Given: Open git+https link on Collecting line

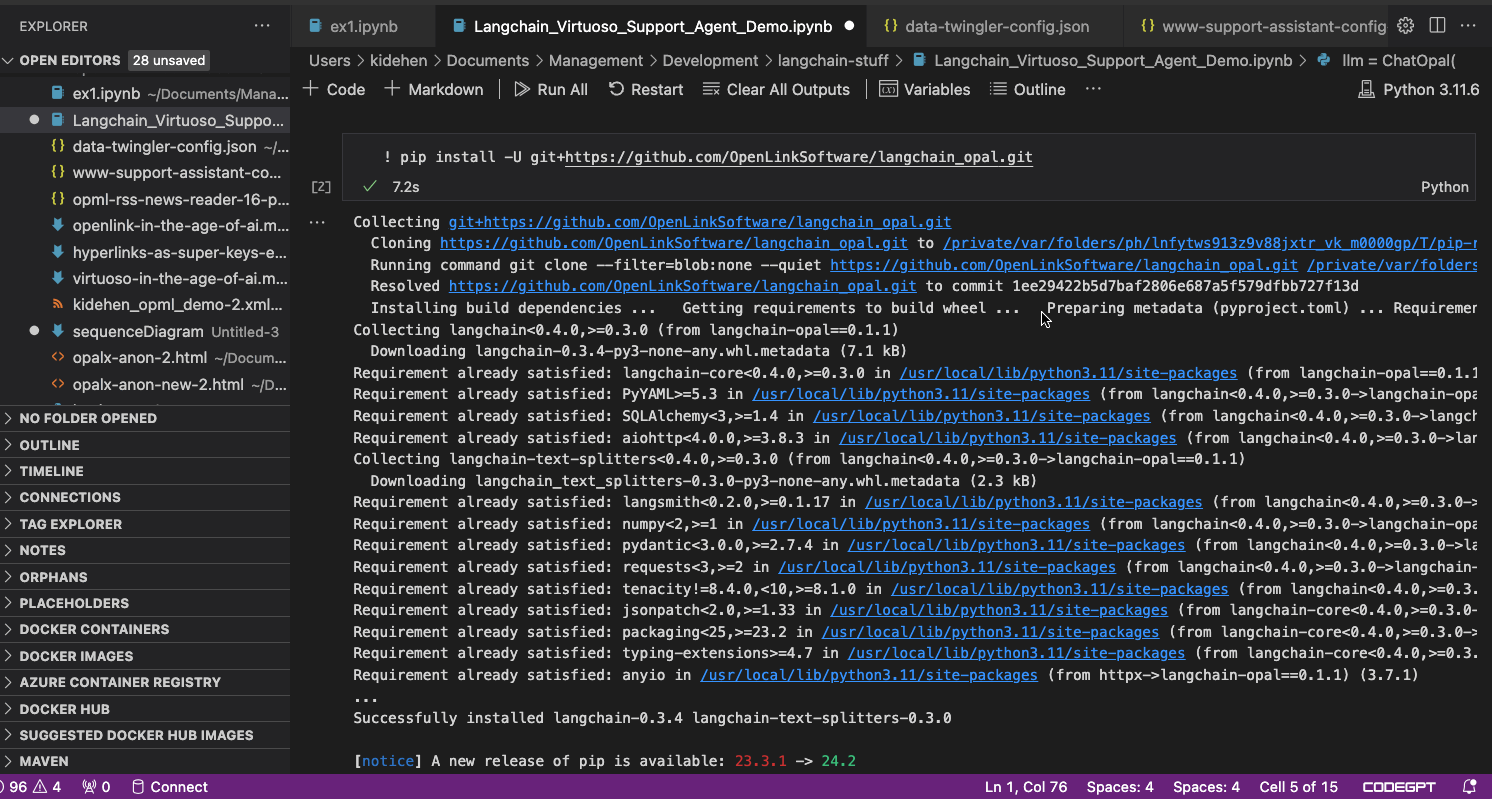Looking at the screenshot, I should 700,222.
